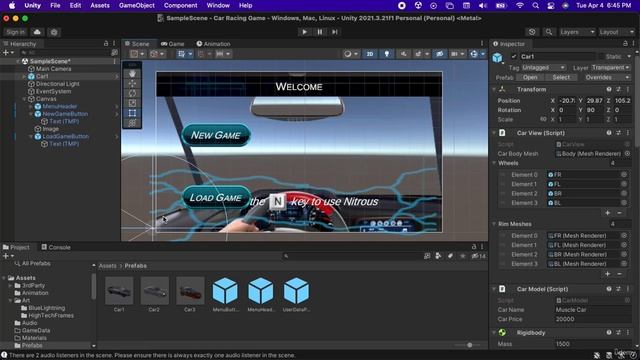Viewport: 640px width, 360px height.
Task: Select Image object in Hierarchy
Action: tap(51, 129)
